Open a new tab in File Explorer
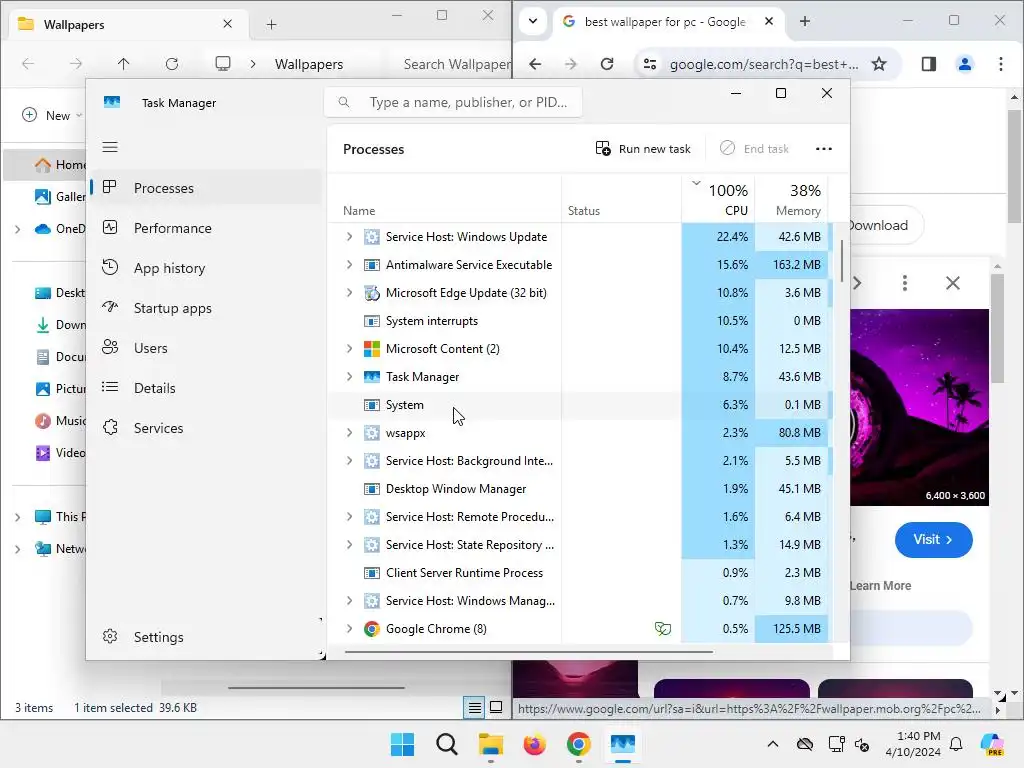 (x=271, y=25)
